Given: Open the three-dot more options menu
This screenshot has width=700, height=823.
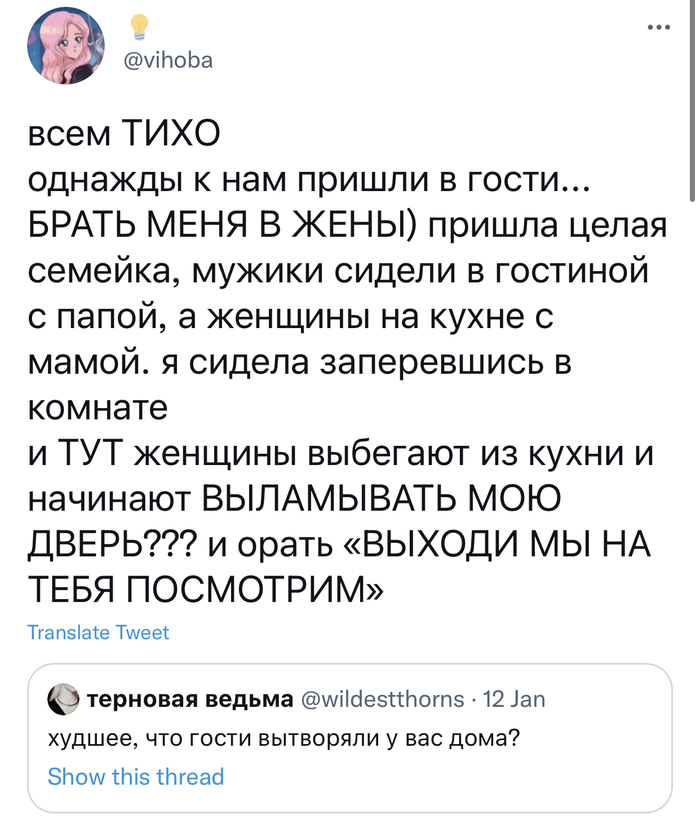Looking at the screenshot, I should coord(658,27).
